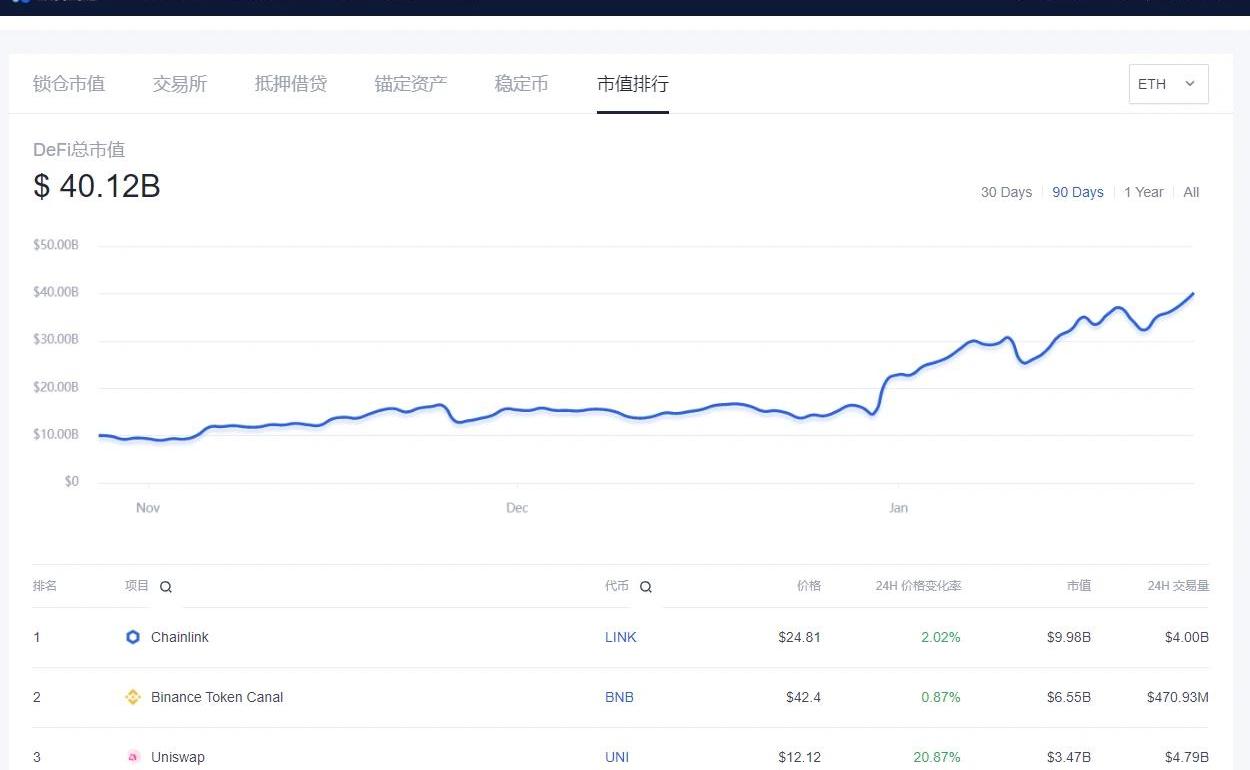Screen dimensions: 1250x770
Task: Click the token column search icon
Action: [646, 587]
